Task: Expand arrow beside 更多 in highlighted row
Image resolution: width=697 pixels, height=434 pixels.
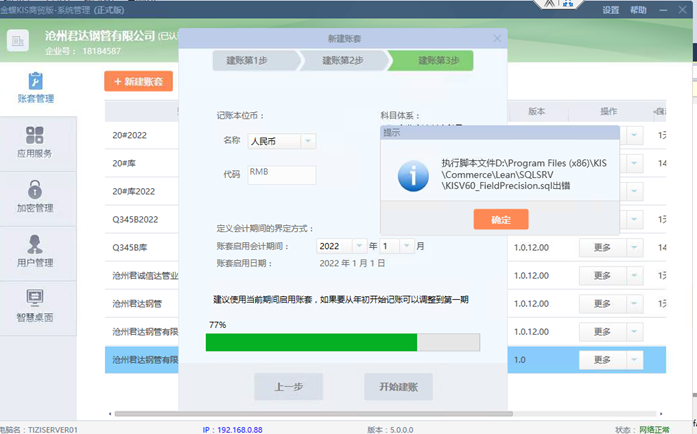Action: coord(635,360)
